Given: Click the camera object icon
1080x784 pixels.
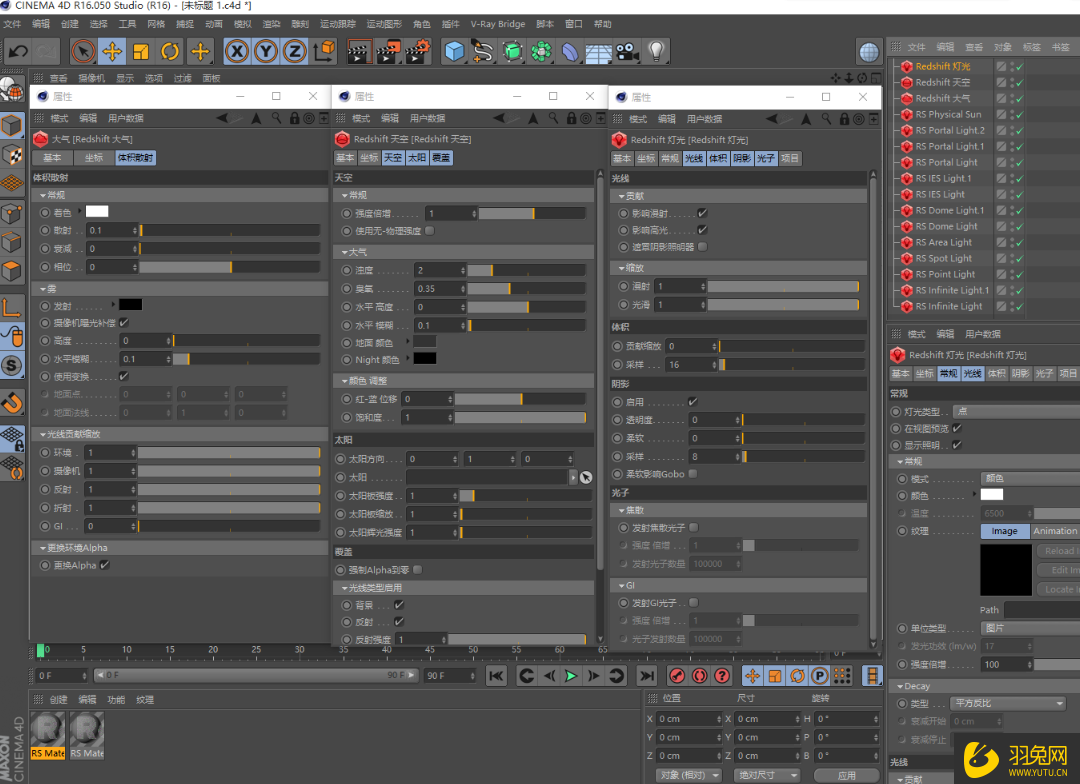Looking at the screenshot, I should 627,52.
